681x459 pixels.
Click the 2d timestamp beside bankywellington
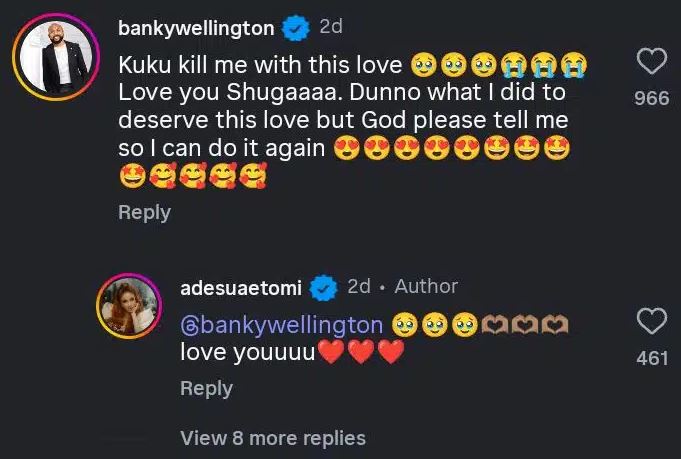(x=330, y=28)
